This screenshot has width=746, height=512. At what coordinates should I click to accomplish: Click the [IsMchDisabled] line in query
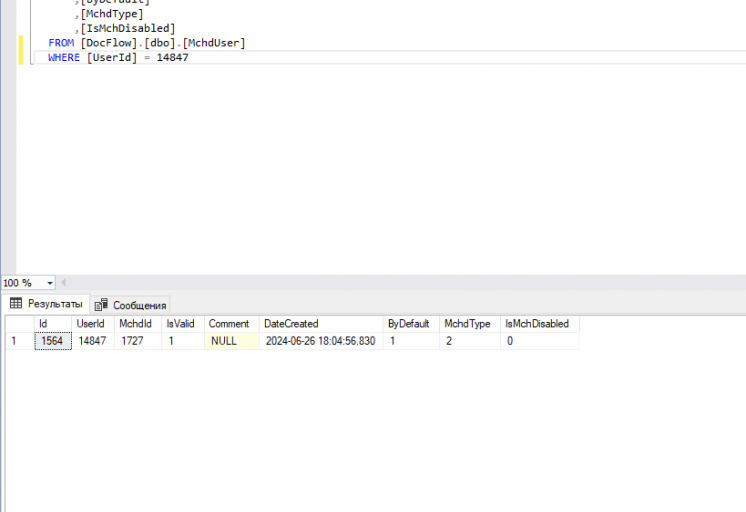click(128, 29)
